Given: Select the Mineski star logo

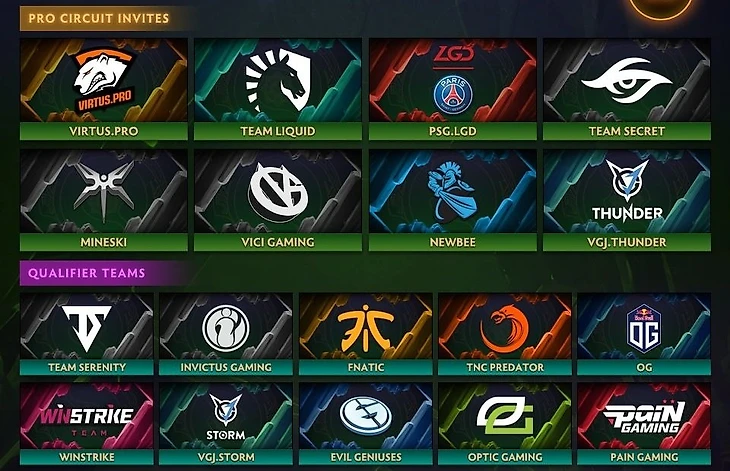Looking at the screenshot, I should pos(104,191).
